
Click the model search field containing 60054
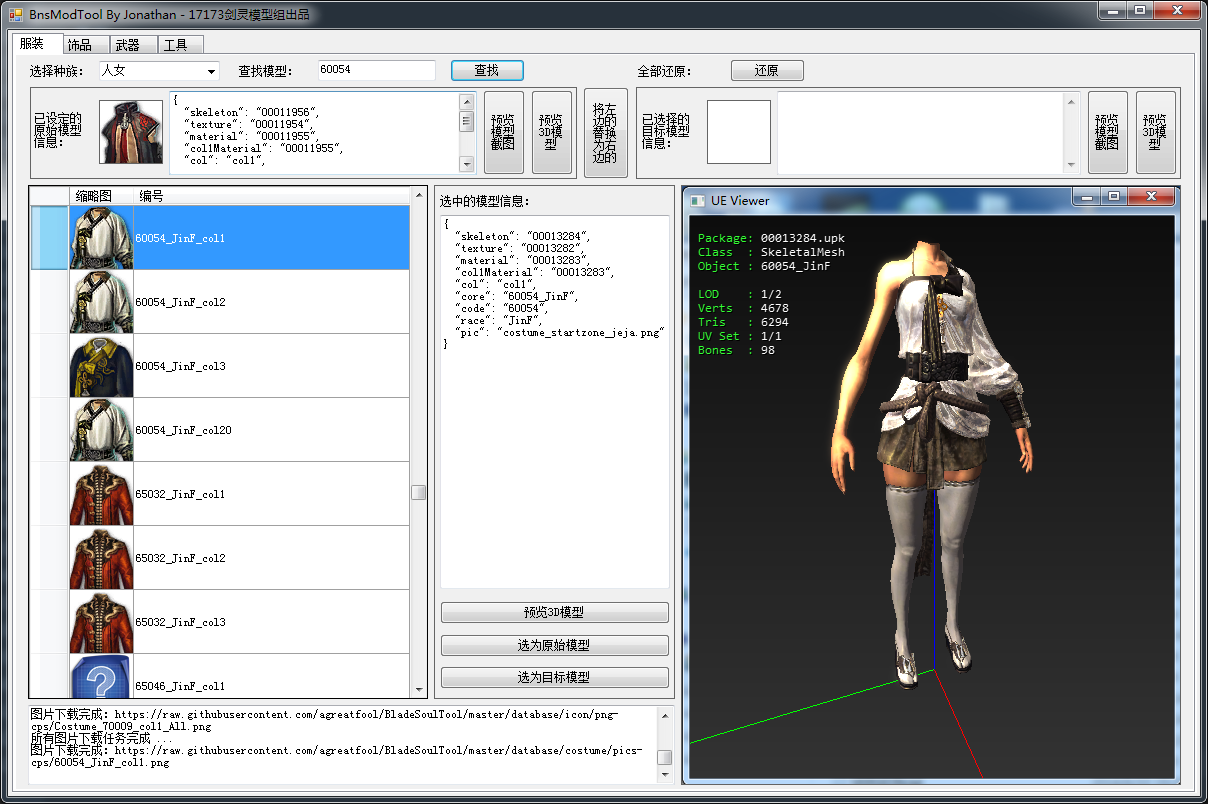376,71
